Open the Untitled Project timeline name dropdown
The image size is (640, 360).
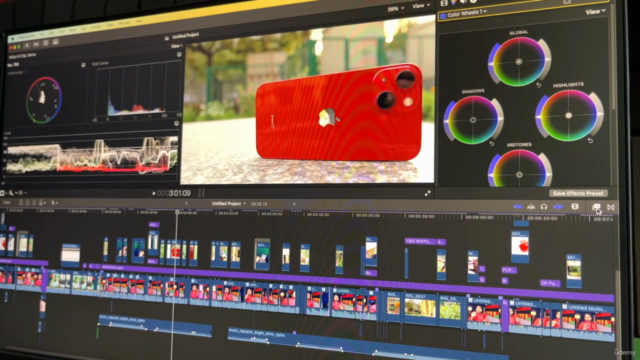tap(229, 203)
